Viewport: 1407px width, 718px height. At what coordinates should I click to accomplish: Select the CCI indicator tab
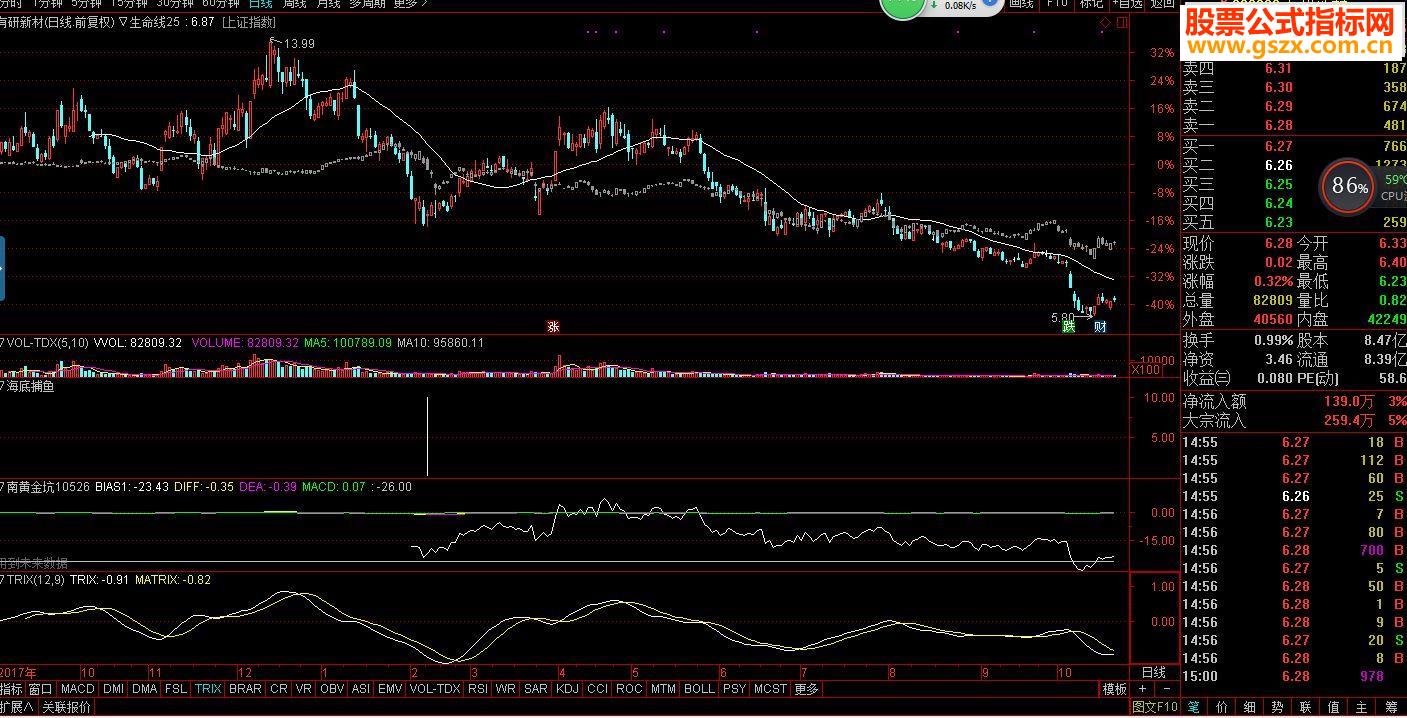click(x=597, y=689)
